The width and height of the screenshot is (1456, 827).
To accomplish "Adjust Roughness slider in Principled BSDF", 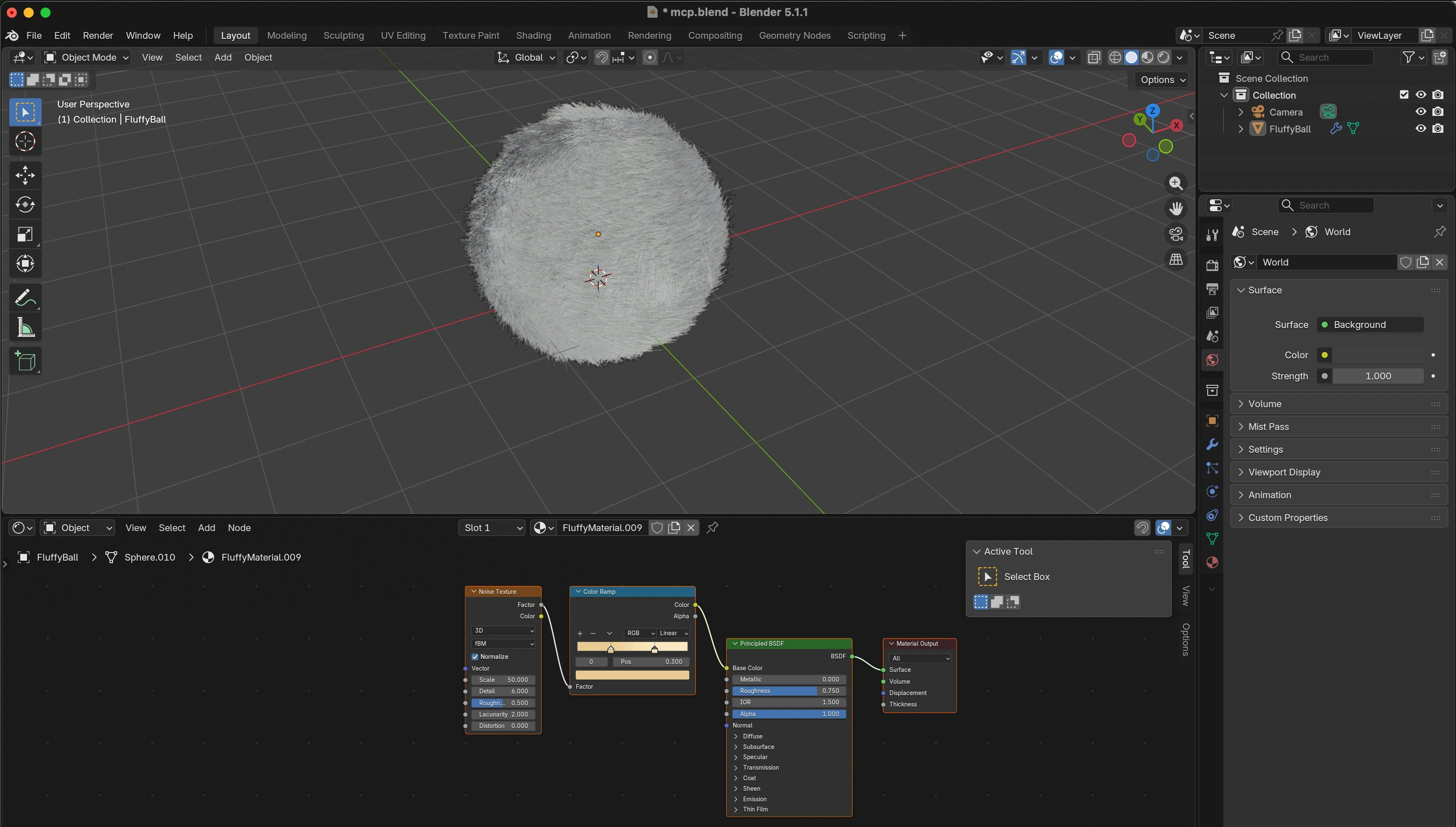I will tap(789, 691).
